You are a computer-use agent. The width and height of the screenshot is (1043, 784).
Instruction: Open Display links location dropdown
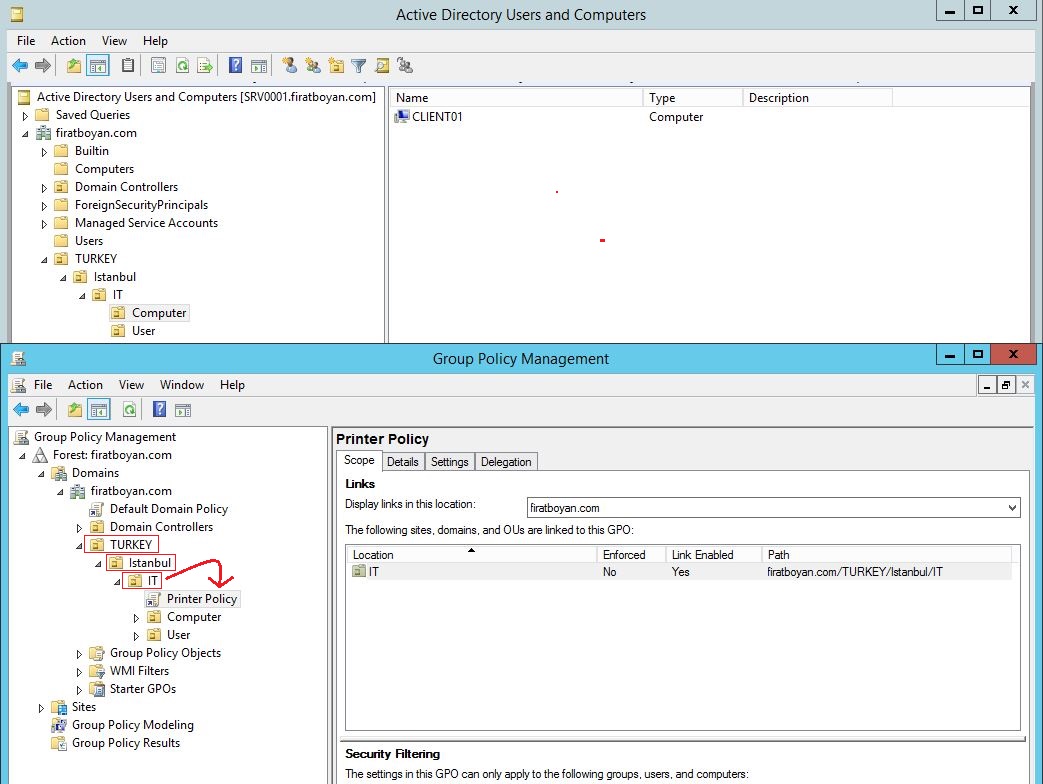click(1012, 508)
